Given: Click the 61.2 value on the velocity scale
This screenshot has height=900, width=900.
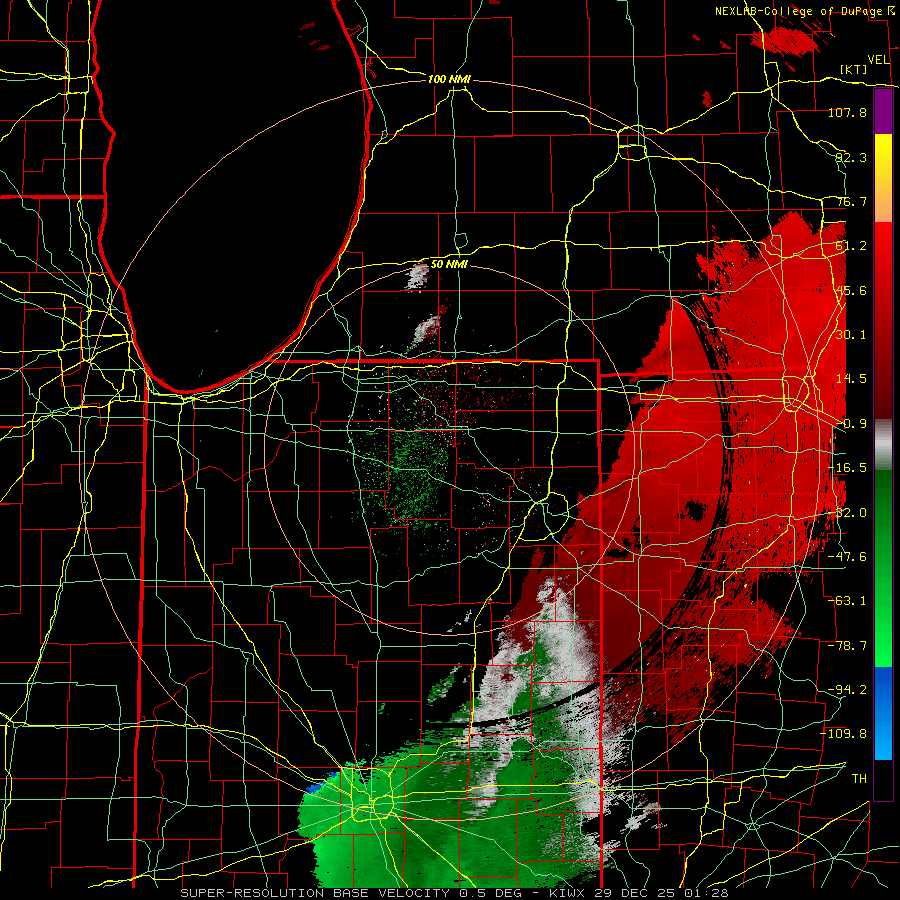Looking at the screenshot, I should pyautogui.click(x=851, y=246).
